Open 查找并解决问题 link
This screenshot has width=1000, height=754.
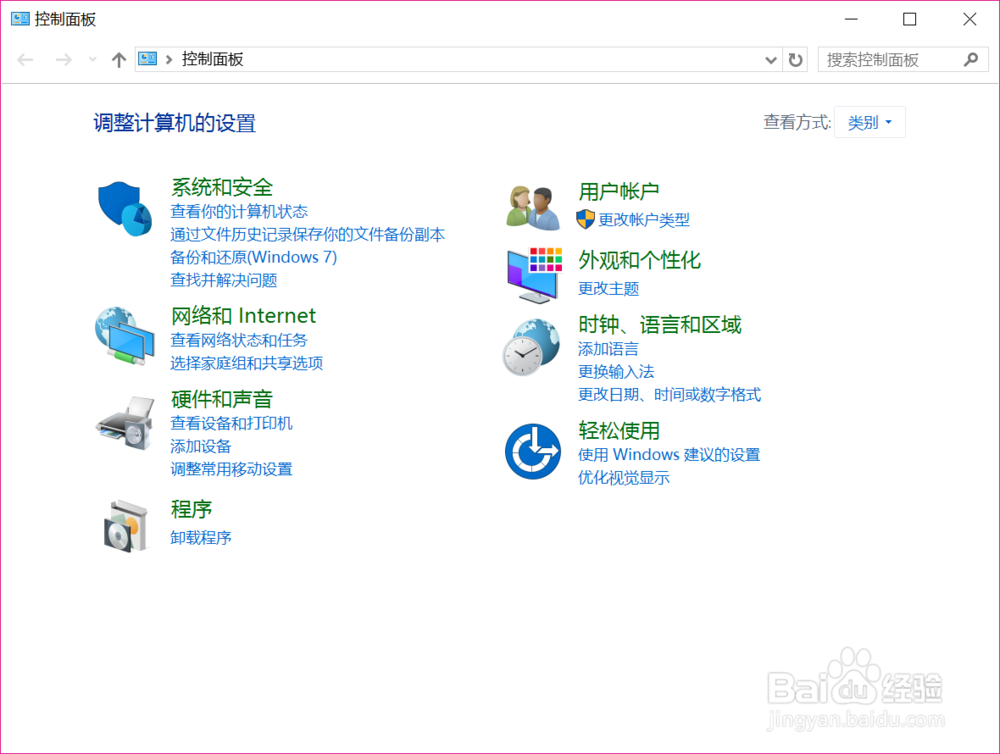click(x=224, y=280)
